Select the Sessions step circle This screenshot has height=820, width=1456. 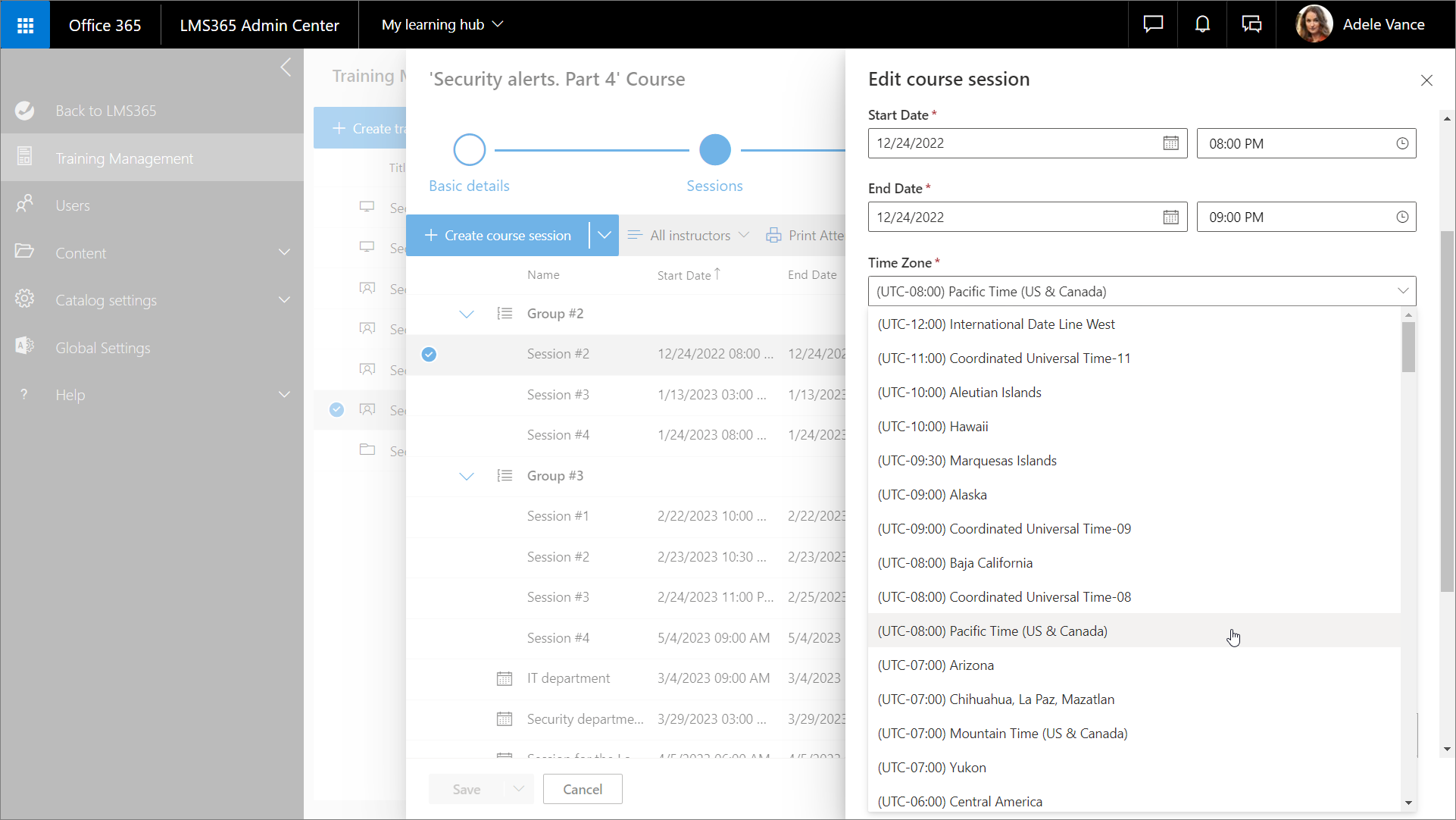click(x=714, y=150)
